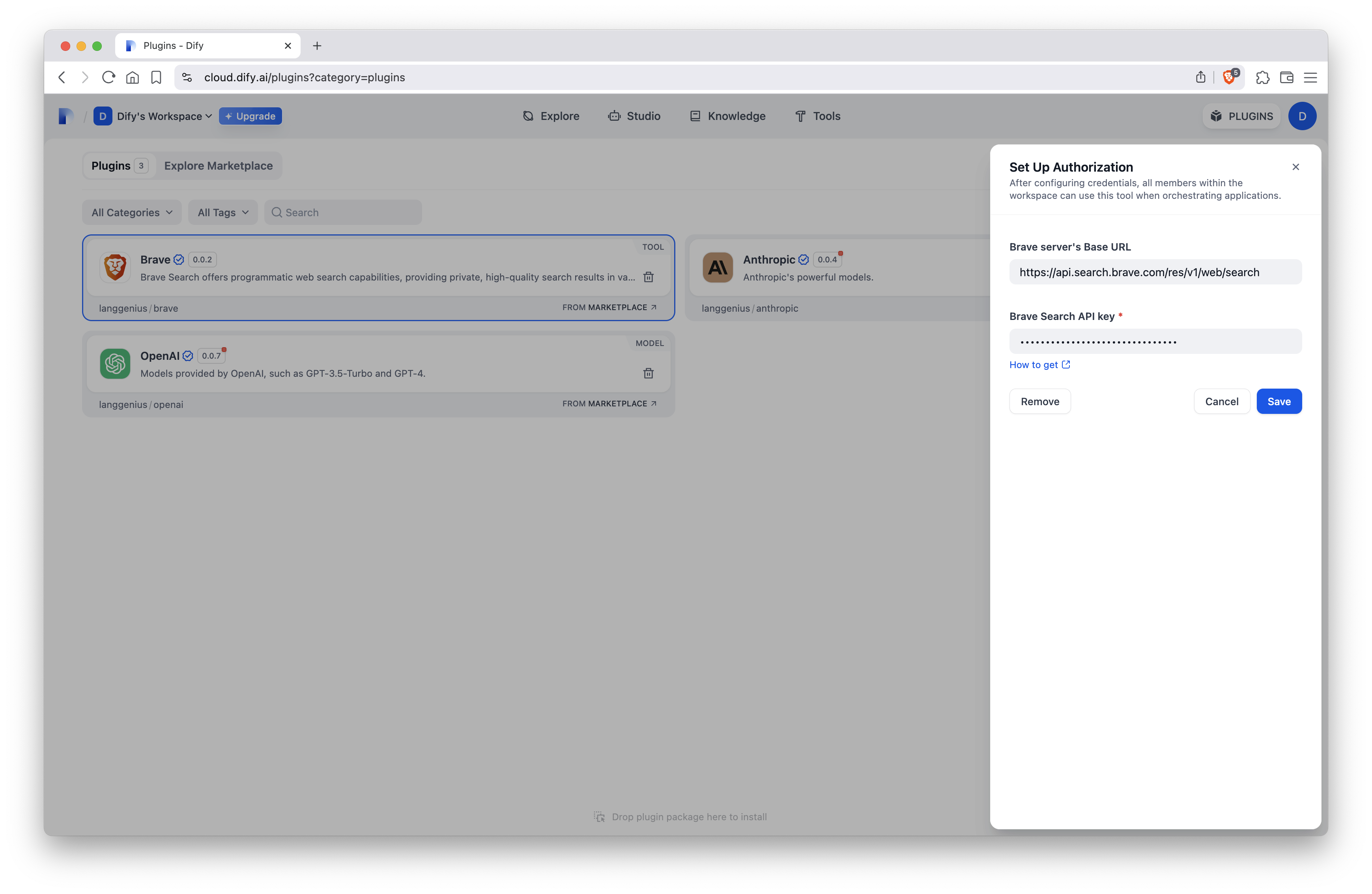The height and width of the screenshot is (894, 1372).
Task: Click the Anthropic plugin logo
Action: (718, 267)
